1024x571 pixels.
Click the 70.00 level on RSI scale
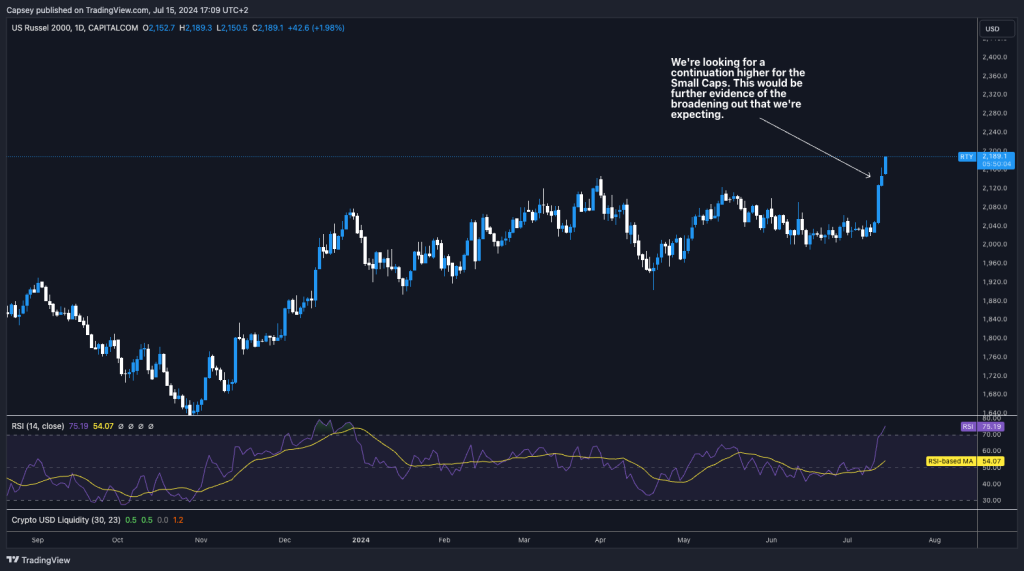click(994, 435)
